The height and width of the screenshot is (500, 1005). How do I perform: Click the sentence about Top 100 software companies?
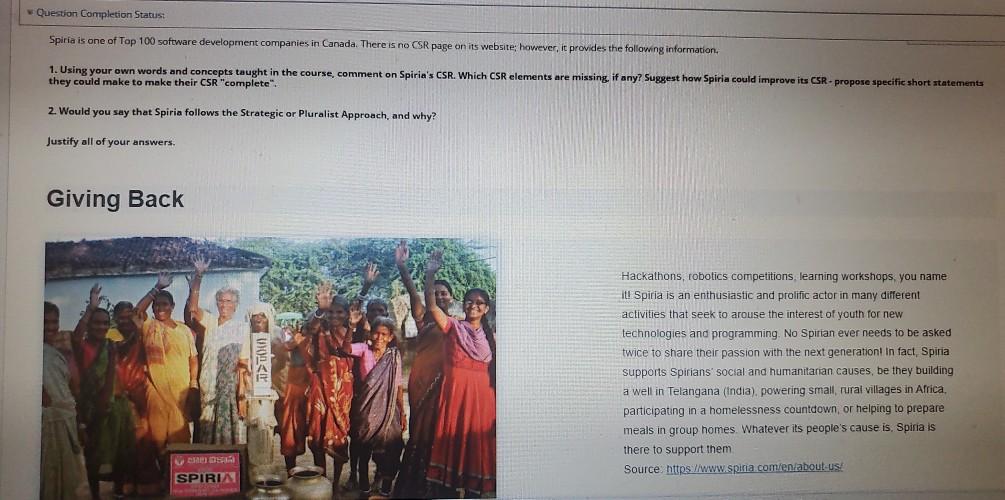[x=383, y=44]
